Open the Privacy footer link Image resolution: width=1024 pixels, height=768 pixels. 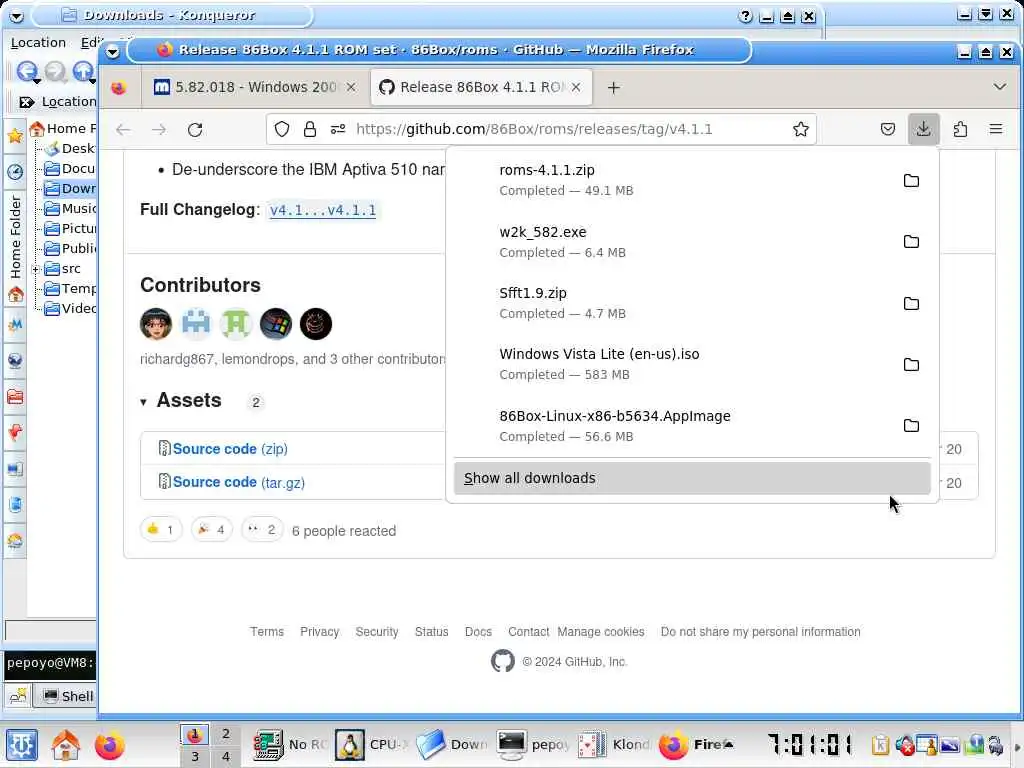(x=319, y=632)
